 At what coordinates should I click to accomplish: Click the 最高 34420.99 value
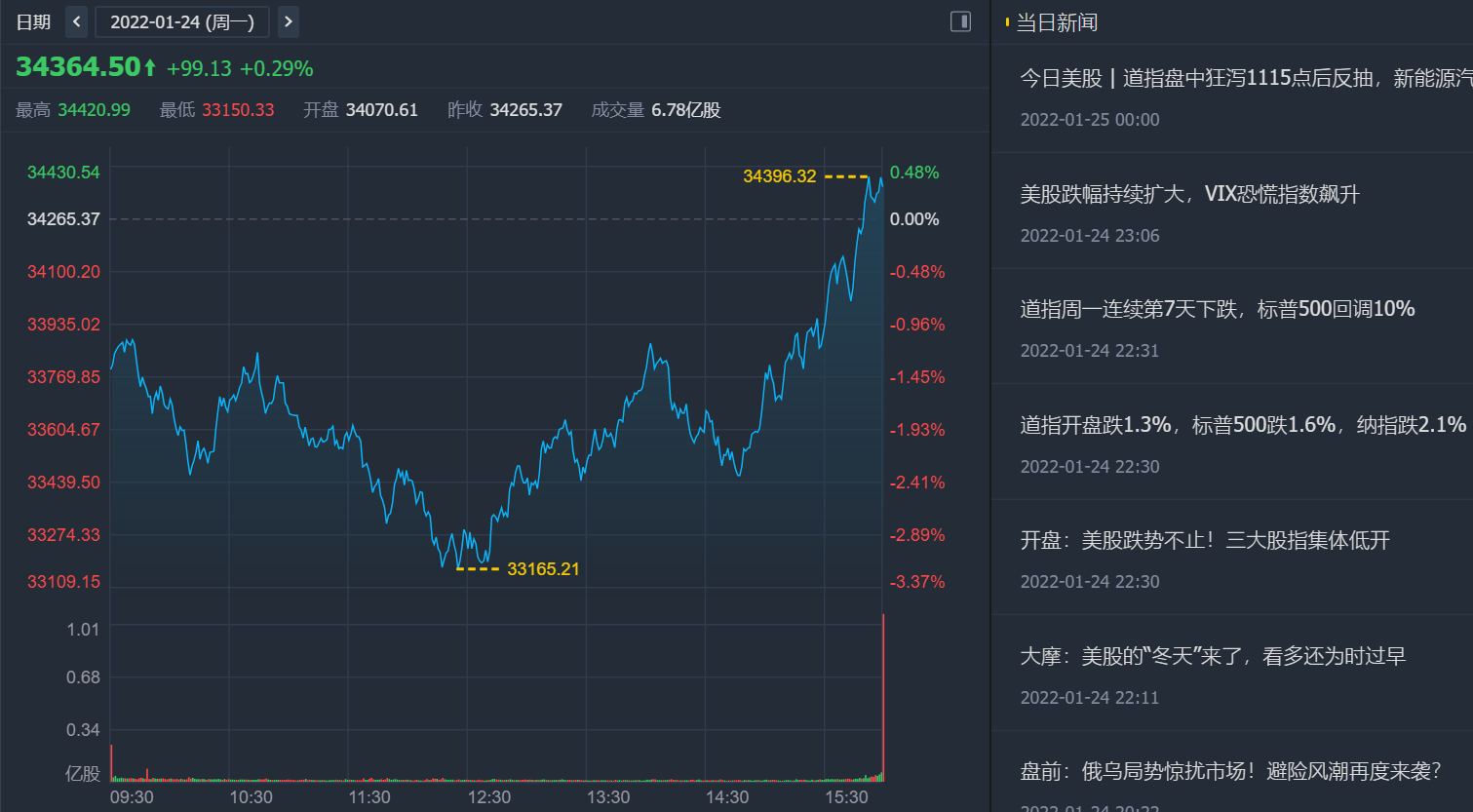[x=94, y=110]
